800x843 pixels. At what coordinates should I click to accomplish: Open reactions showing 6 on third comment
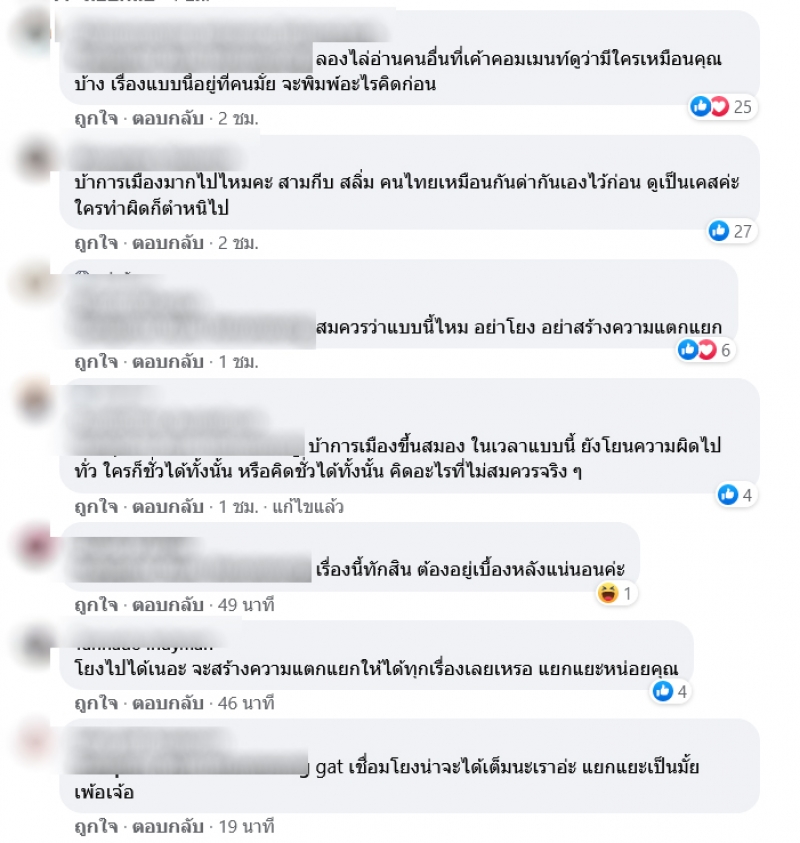(704, 350)
